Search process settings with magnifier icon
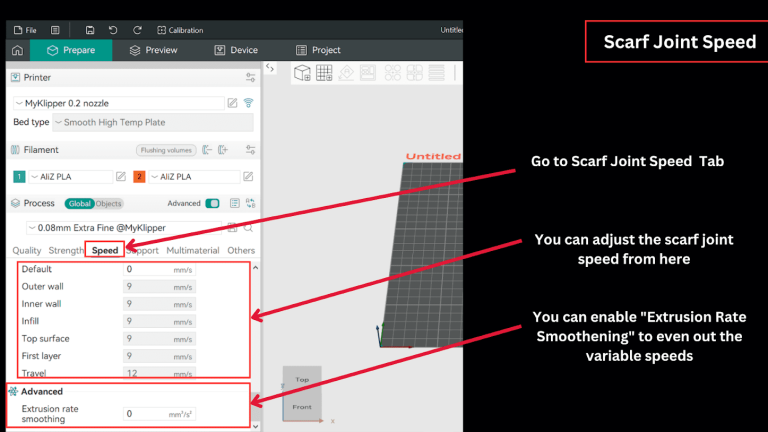Screen dimensions: 768x432 click(248, 228)
